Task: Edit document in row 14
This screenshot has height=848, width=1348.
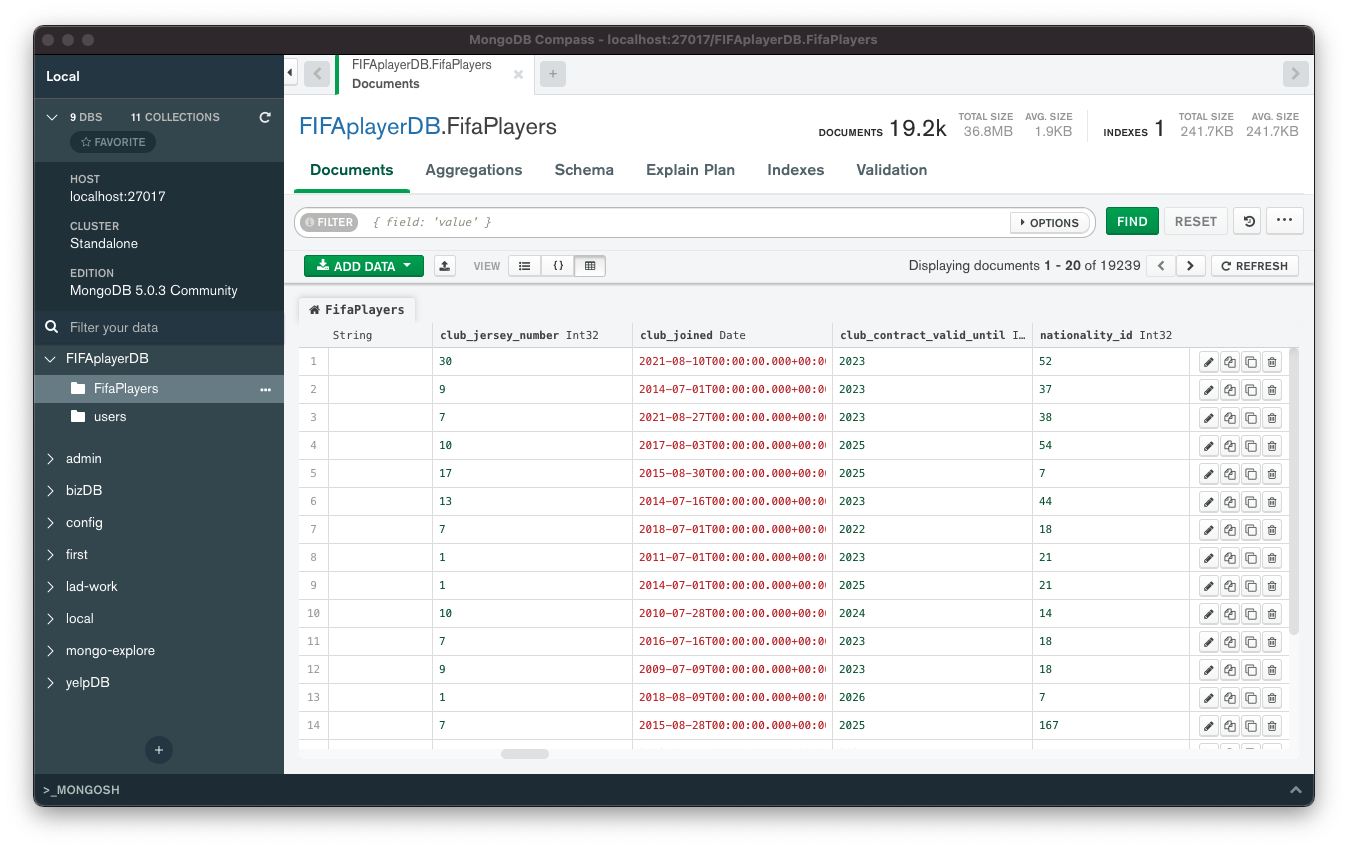Action: (1208, 726)
